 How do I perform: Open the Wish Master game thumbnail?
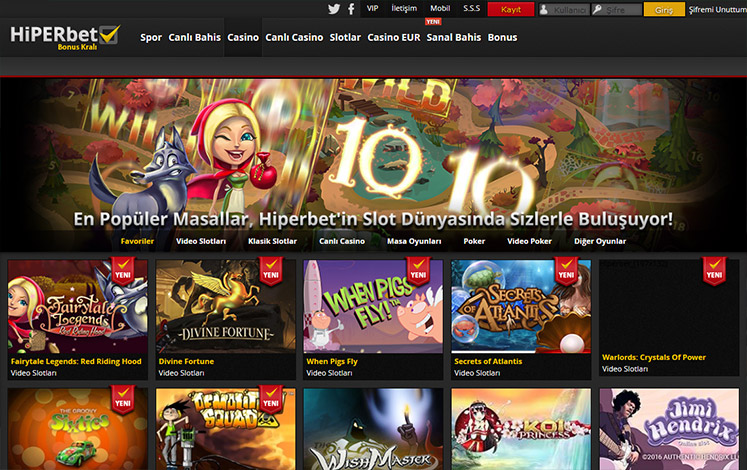tap(373, 429)
